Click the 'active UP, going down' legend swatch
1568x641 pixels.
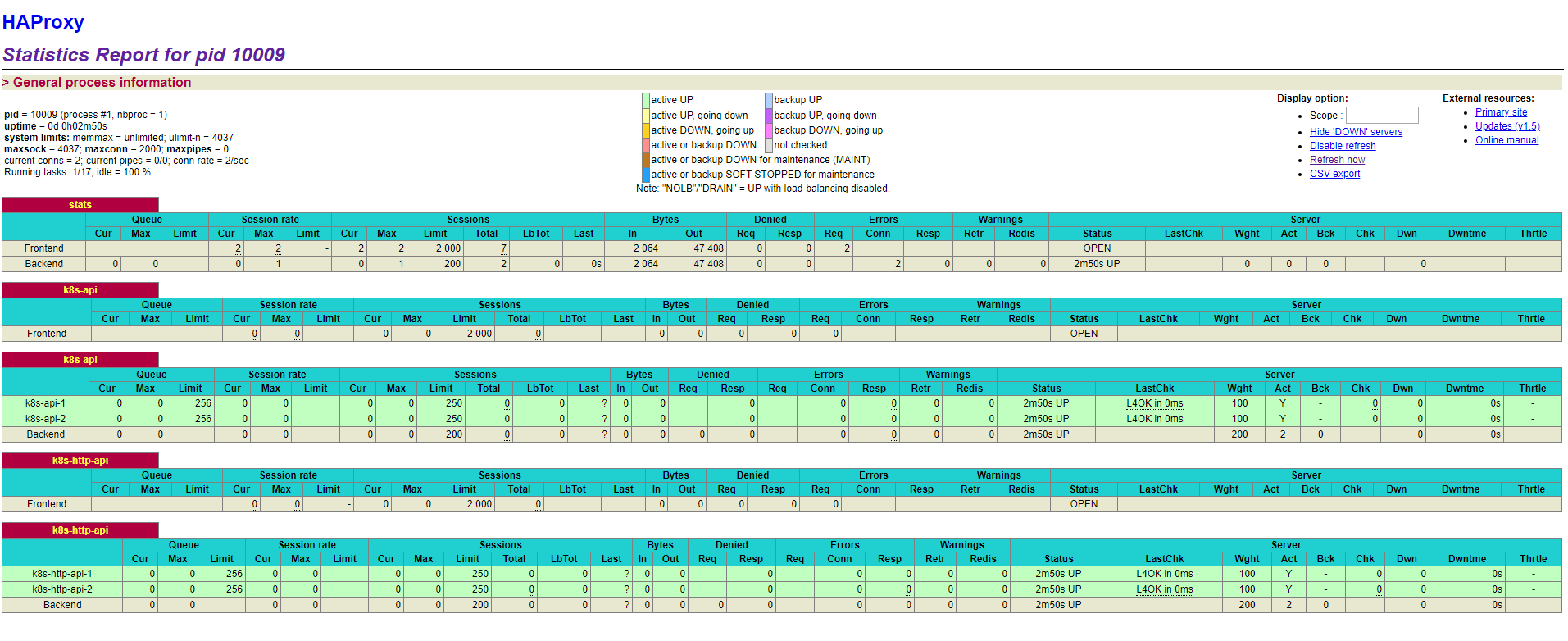[x=646, y=116]
